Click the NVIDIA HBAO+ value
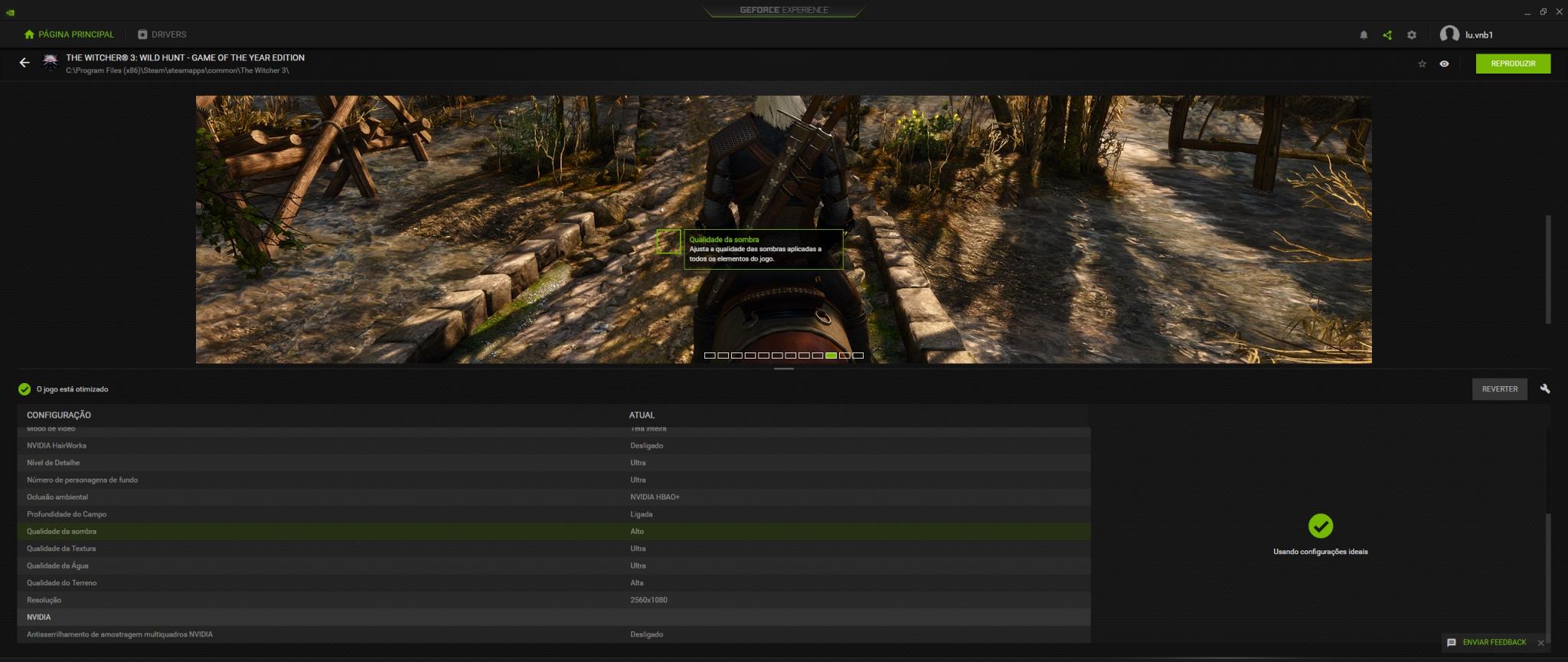Image resolution: width=1568 pixels, height=662 pixels. [x=655, y=497]
